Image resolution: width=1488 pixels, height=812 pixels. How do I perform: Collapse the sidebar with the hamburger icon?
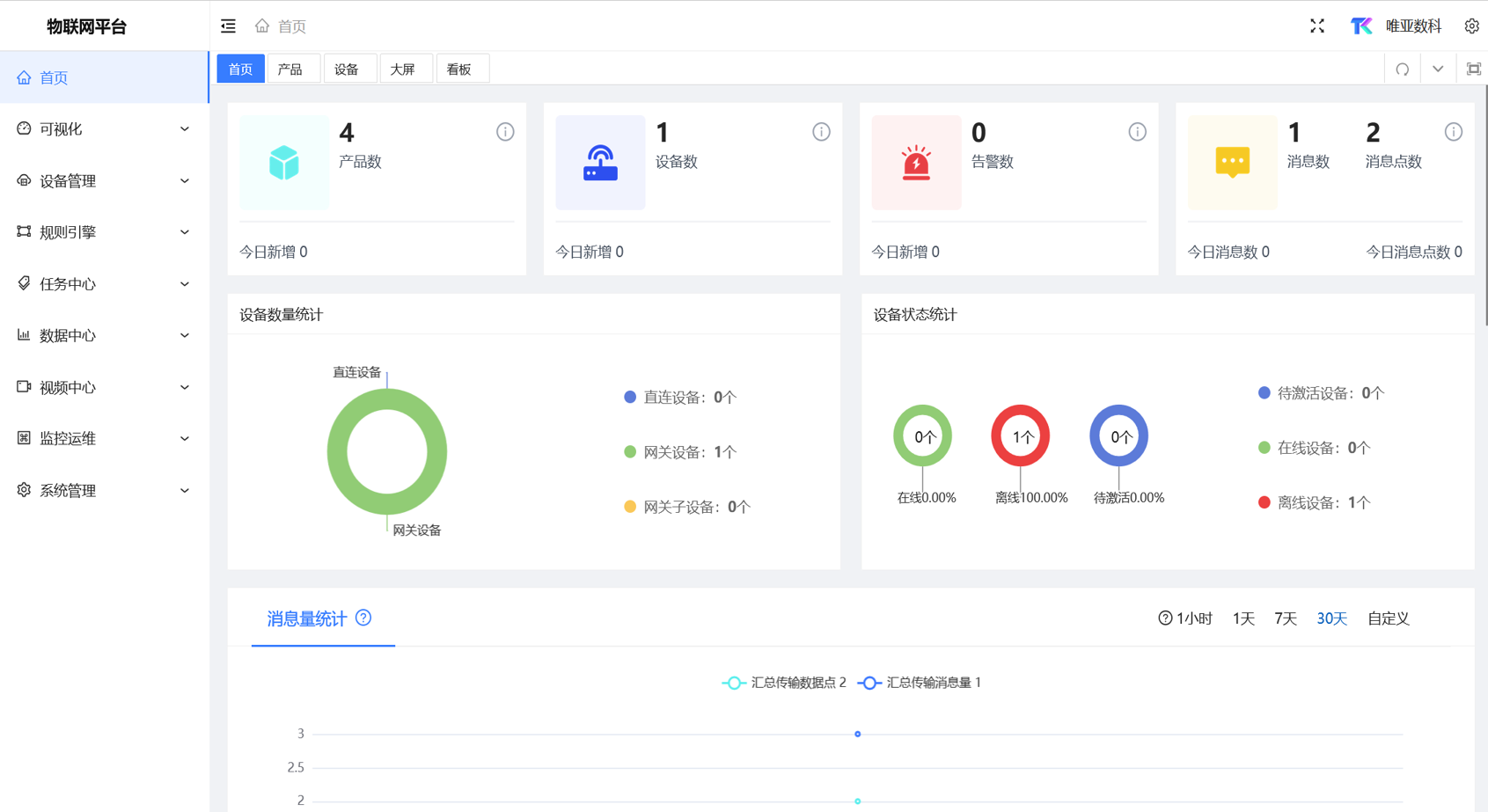pyautogui.click(x=227, y=26)
